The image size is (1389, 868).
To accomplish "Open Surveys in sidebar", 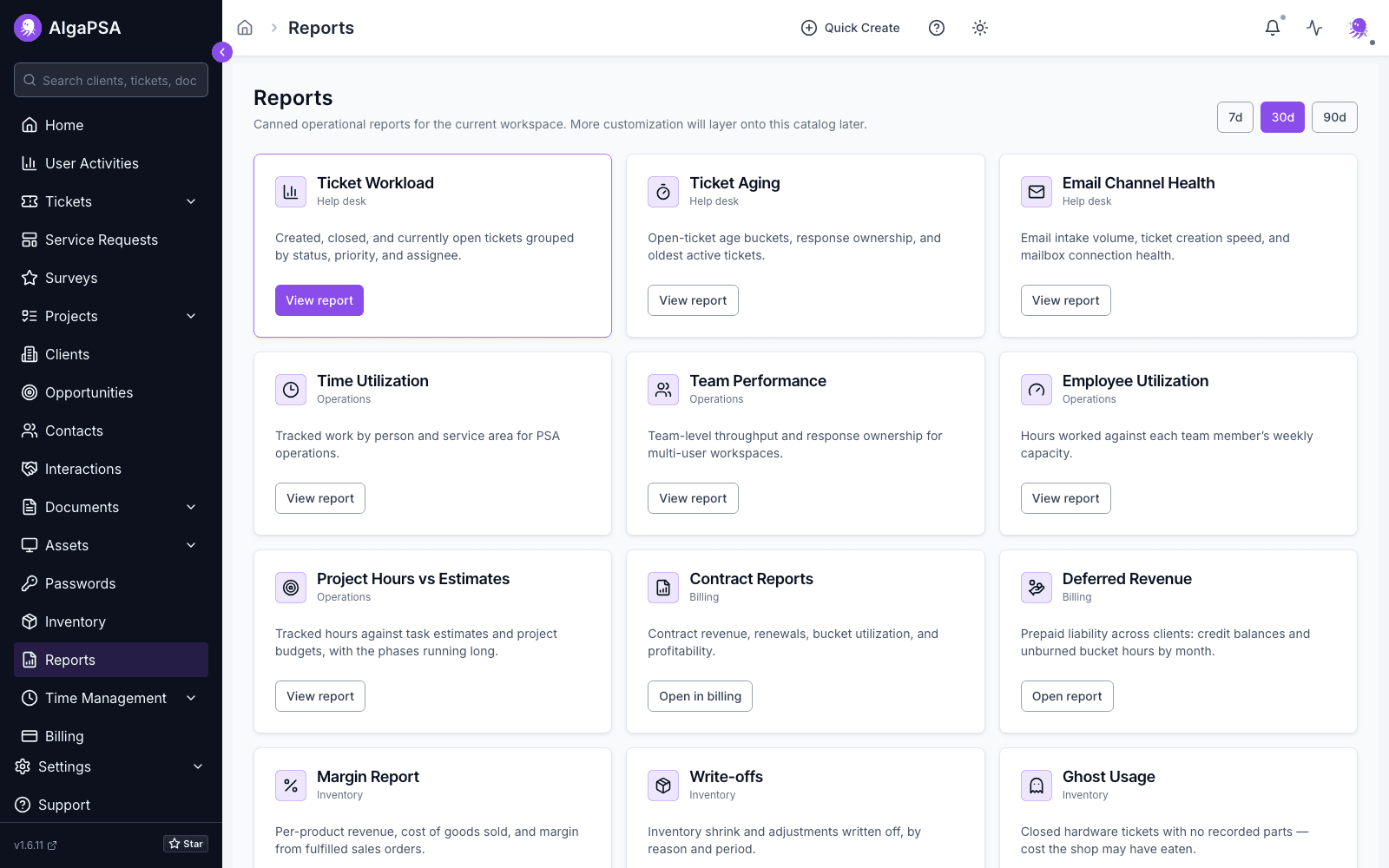I will pyautogui.click(x=111, y=278).
